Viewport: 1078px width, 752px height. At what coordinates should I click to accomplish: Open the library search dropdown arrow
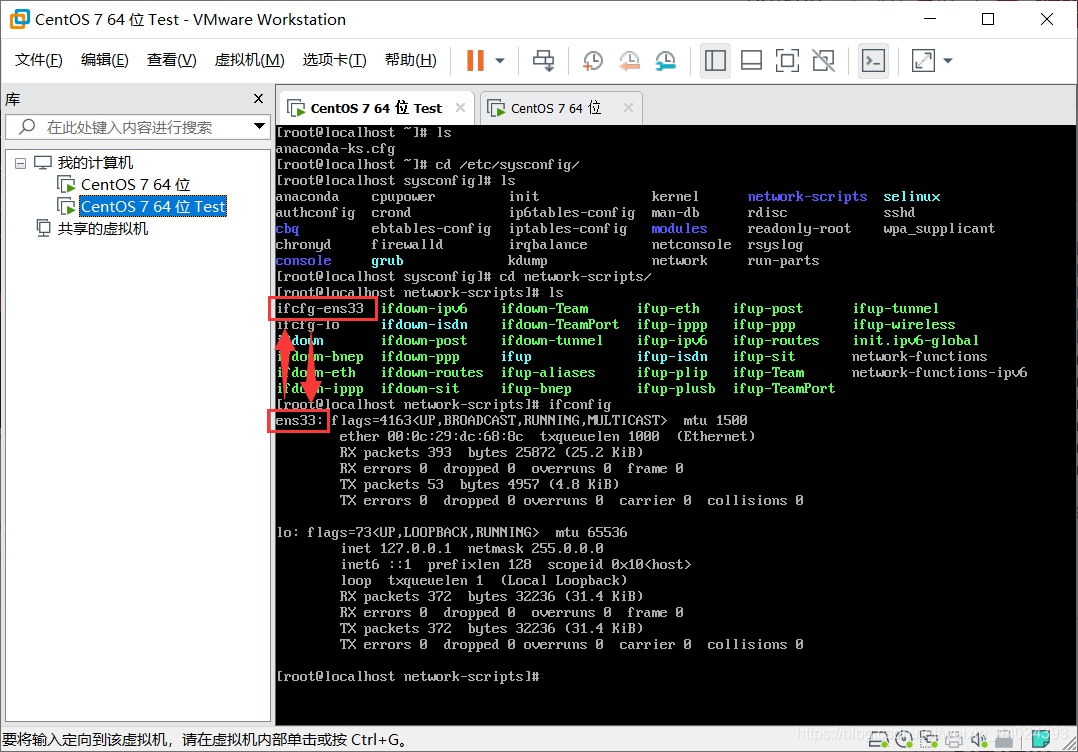[x=259, y=126]
